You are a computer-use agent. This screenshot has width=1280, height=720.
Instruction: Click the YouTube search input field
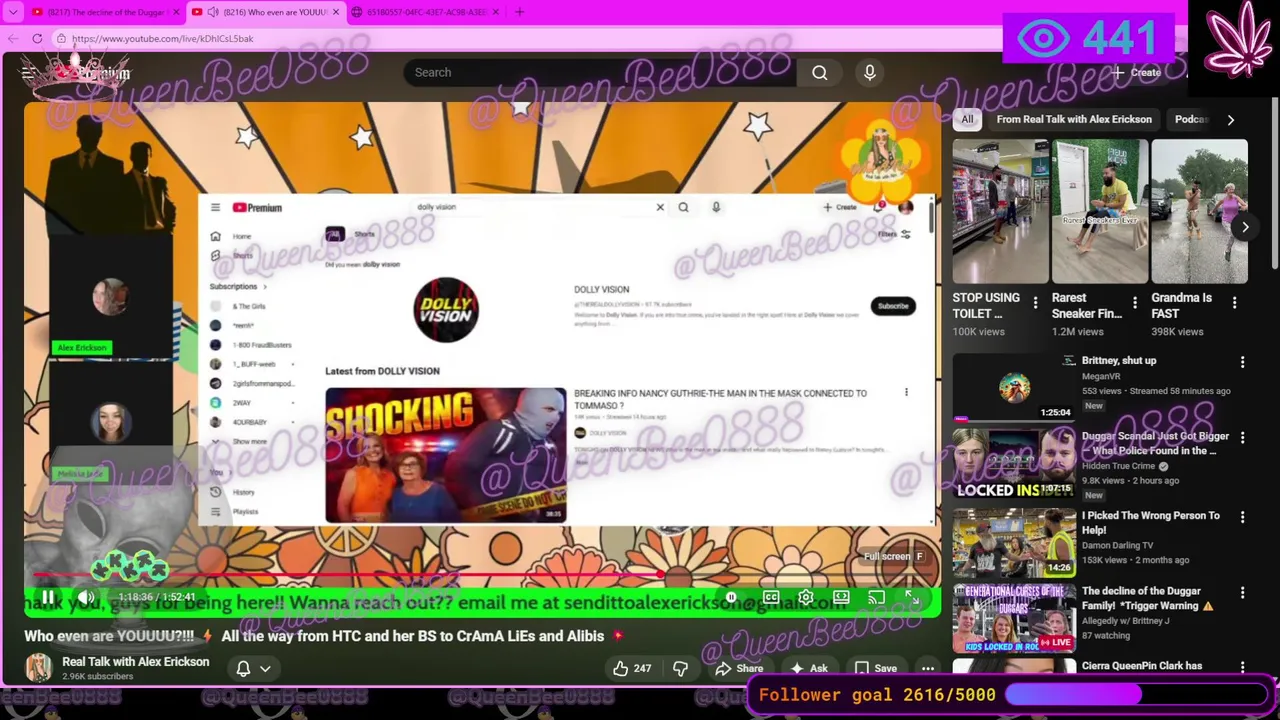click(x=600, y=72)
